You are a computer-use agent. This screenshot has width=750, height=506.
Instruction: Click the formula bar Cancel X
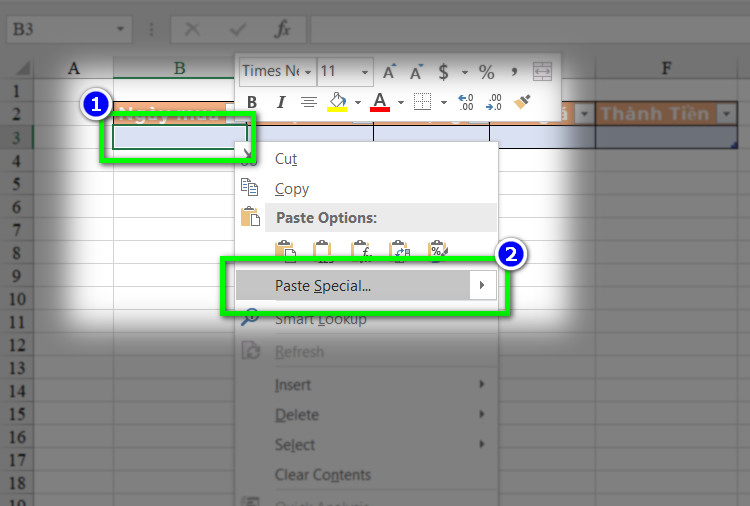click(x=192, y=30)
